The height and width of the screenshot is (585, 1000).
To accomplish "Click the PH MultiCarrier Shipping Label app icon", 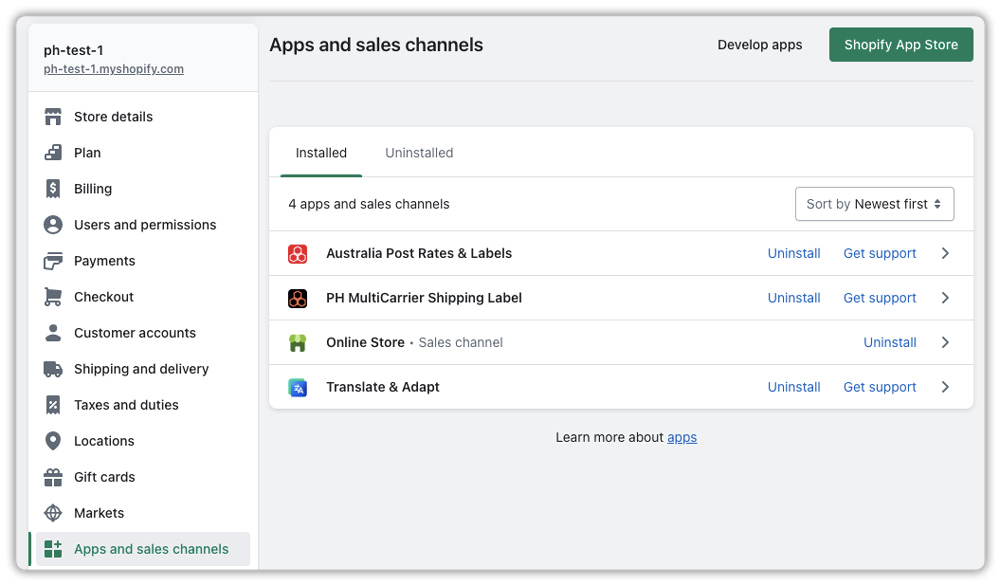I will point(297,298).
